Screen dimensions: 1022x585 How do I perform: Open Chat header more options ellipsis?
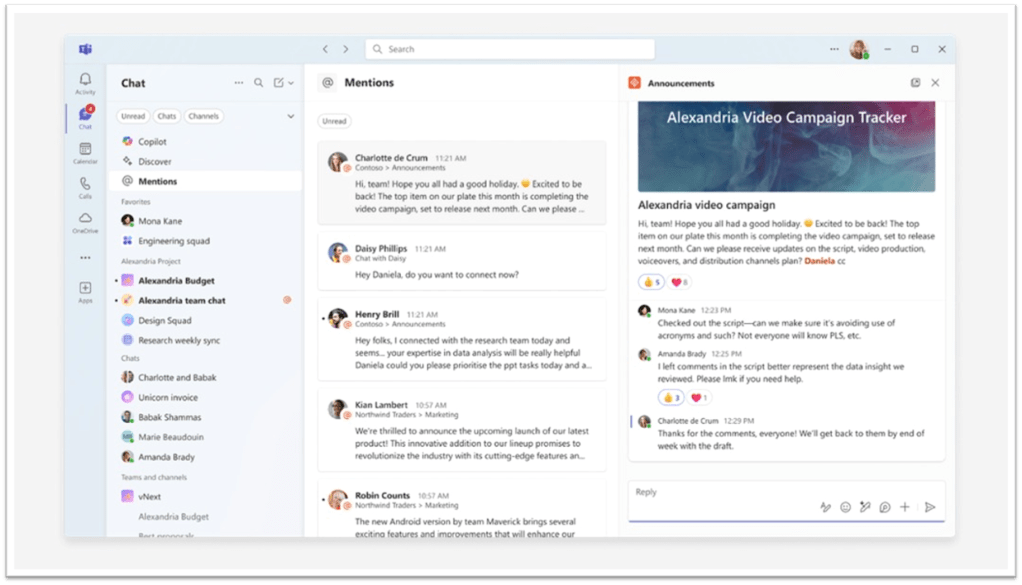point(238,83)
